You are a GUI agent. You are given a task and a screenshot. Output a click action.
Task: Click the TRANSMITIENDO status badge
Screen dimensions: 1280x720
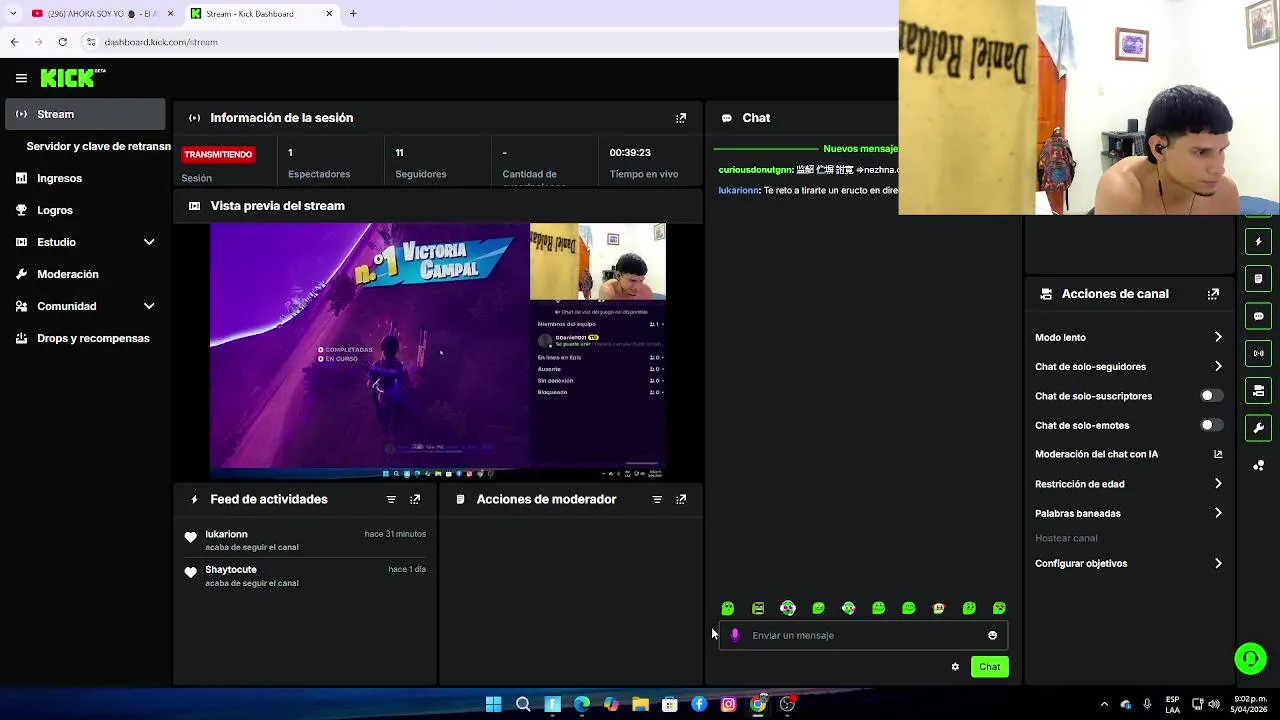click(x=218, y=154)
